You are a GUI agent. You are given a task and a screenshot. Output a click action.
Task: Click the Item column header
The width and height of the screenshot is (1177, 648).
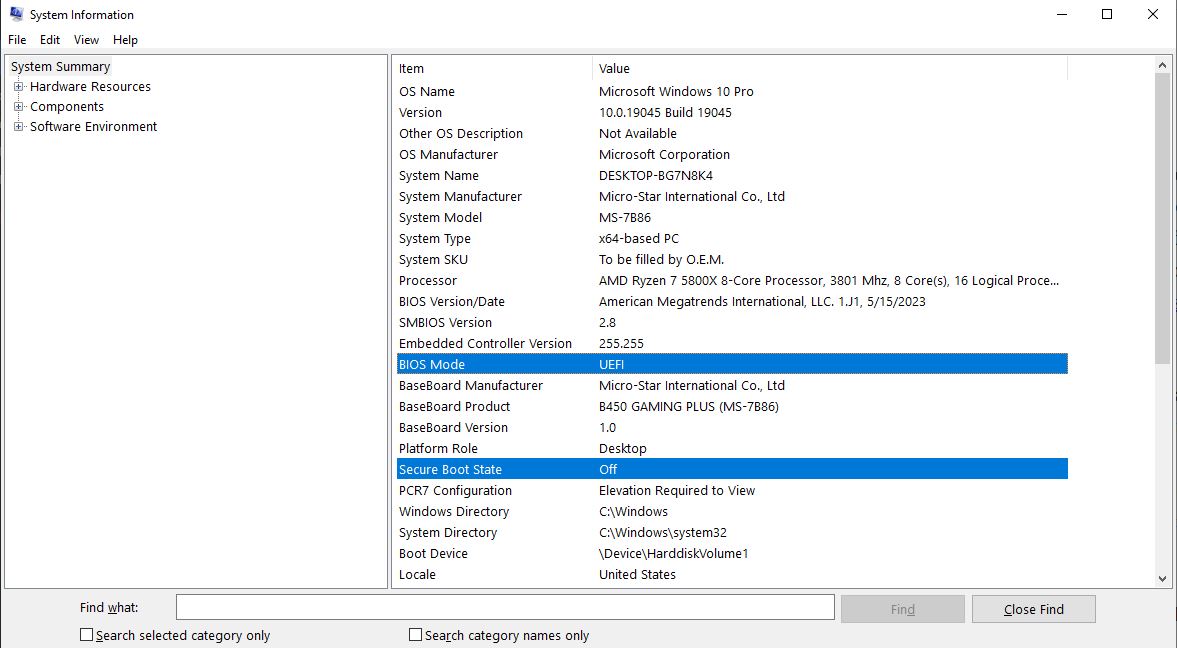tap(494, 68)
